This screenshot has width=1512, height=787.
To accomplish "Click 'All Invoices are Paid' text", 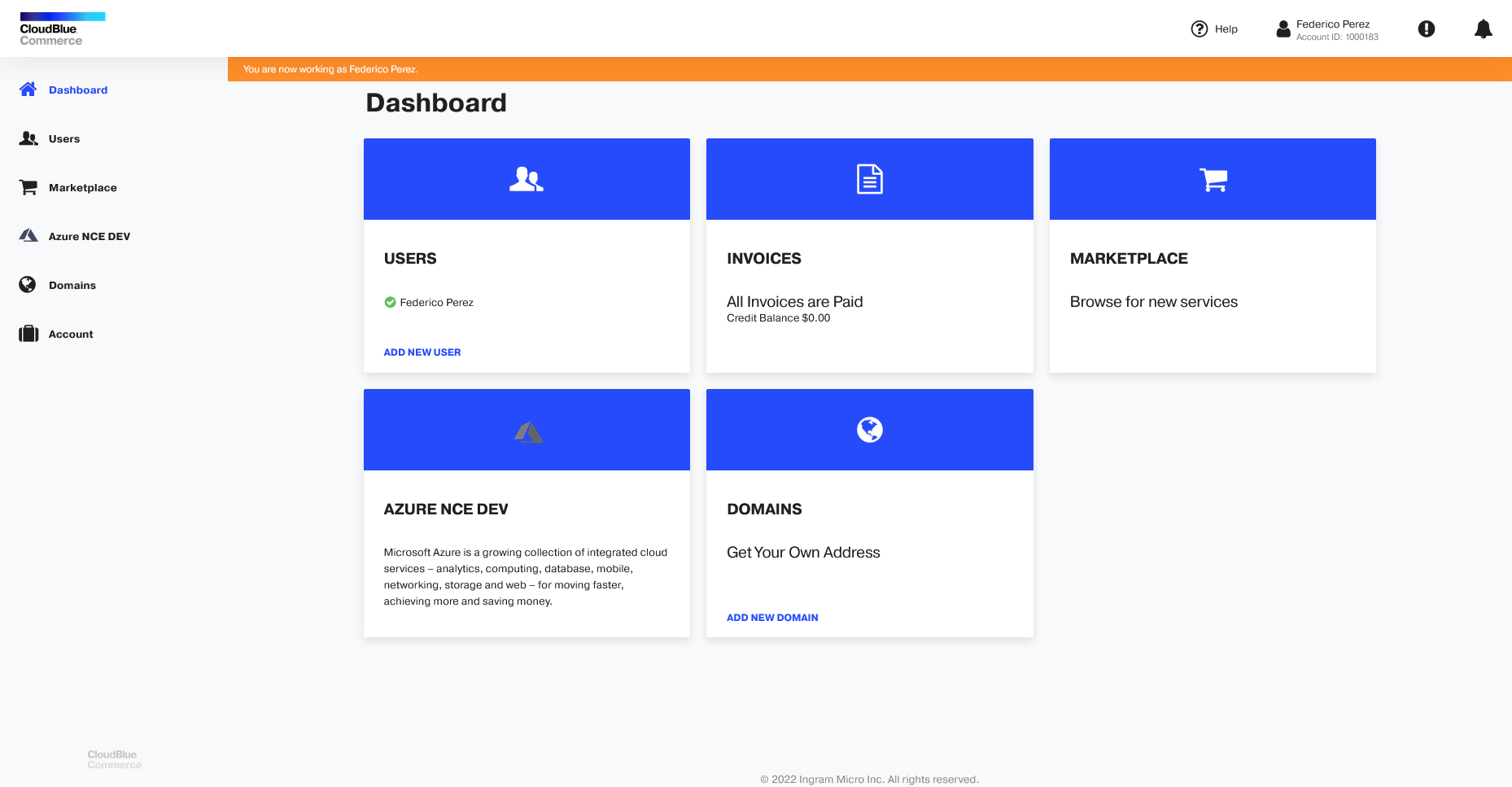I will tap(795, 302).
